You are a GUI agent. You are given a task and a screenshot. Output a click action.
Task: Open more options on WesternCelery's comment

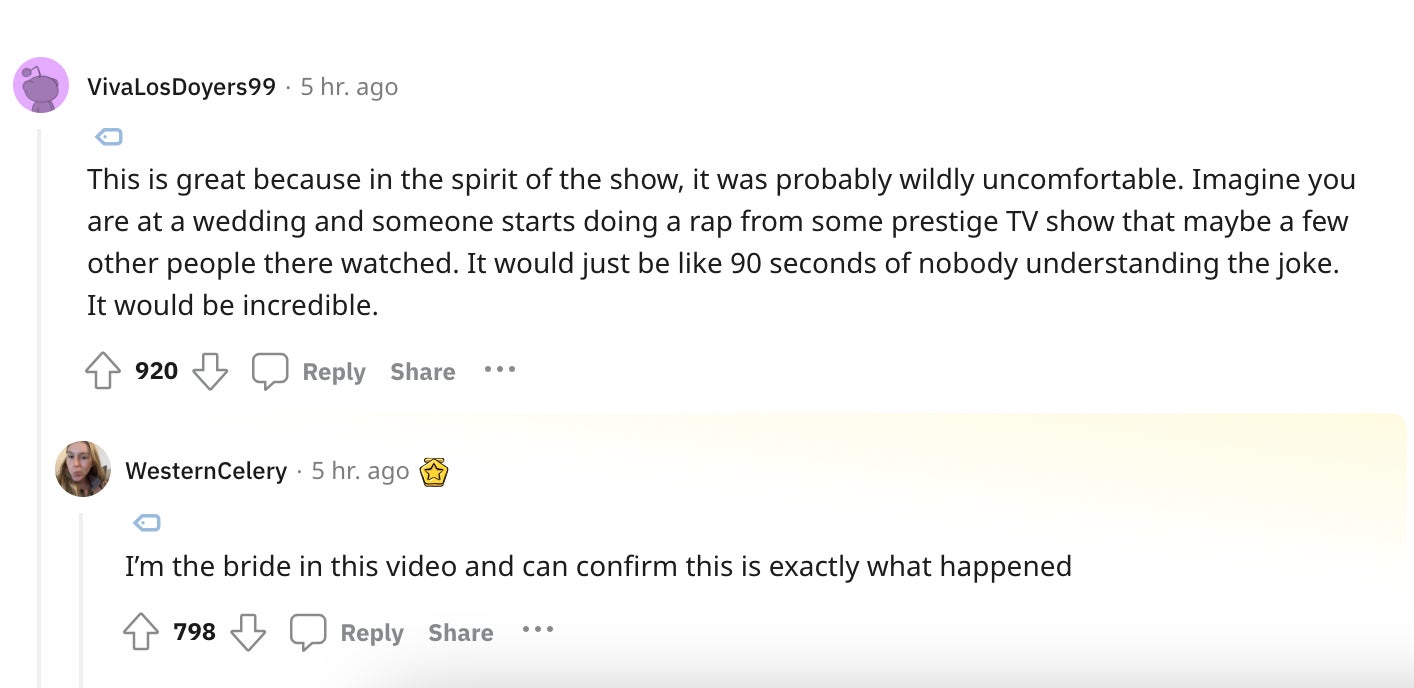[537, 630]
